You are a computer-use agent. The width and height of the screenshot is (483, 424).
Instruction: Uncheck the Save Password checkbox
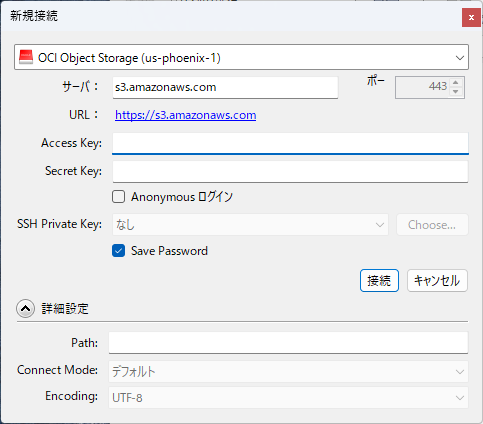tap(118, 251)
